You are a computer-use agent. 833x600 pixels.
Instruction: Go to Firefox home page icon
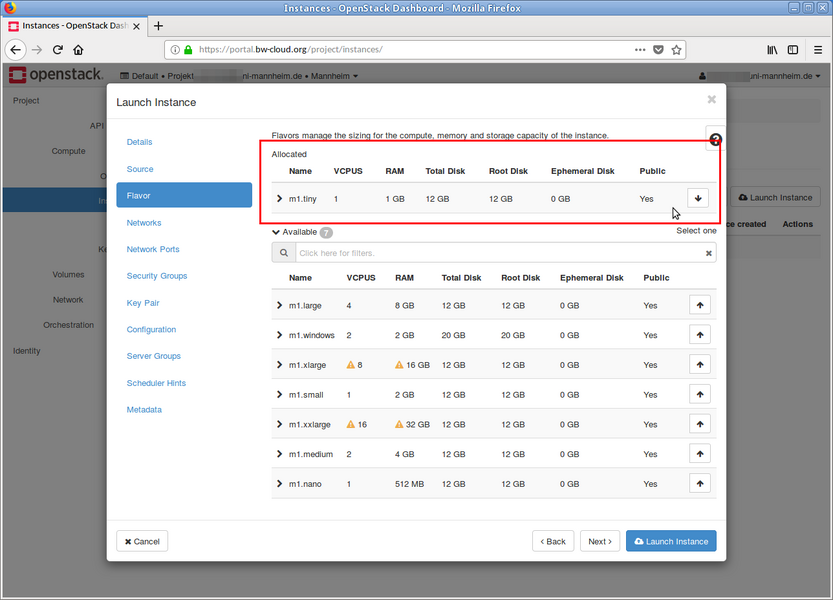[x=78, y=49]
